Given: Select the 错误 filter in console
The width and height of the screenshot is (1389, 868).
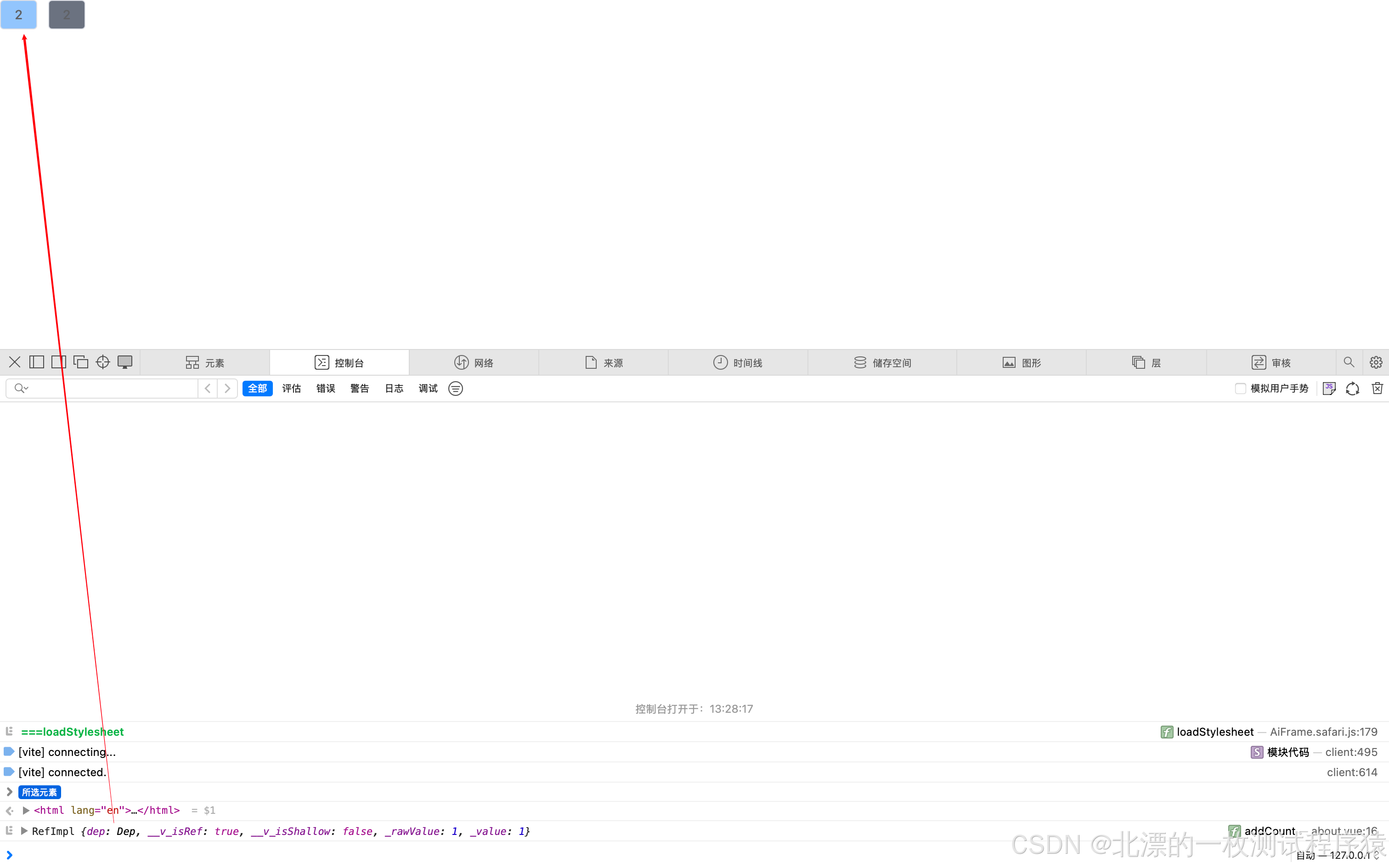Looking at the screenshot, I should pyautogui.click(x=326, y=389).
